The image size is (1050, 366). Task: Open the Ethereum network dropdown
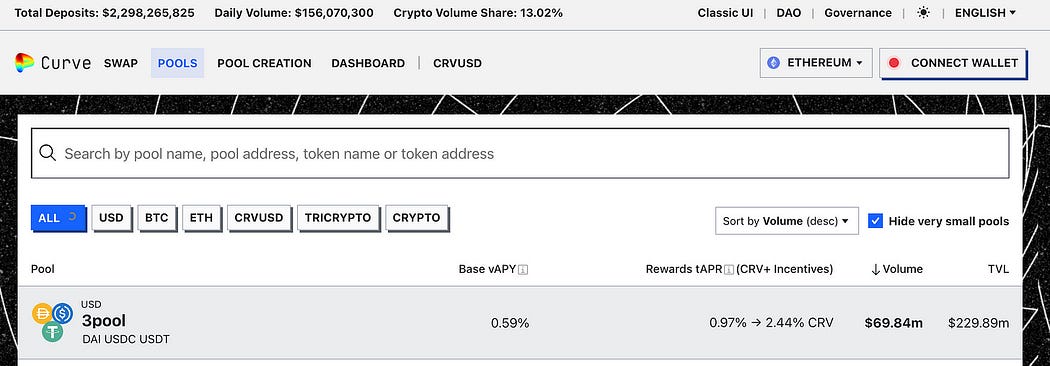click(816, 63)
